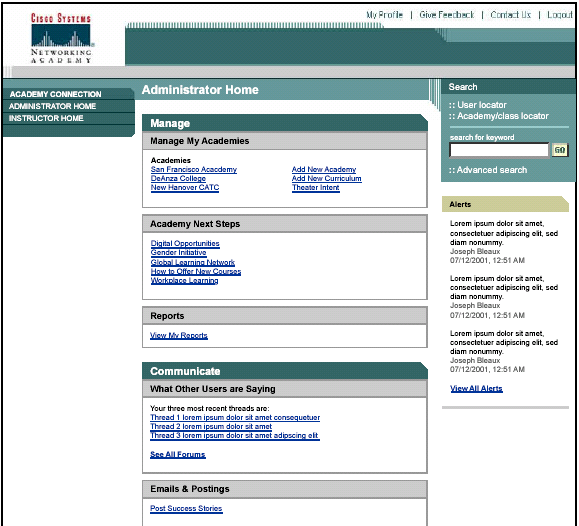Select Administrator Home in the left menu
Image resolution: width=579 pixels, height=526 pixels.
pos(52,106)
